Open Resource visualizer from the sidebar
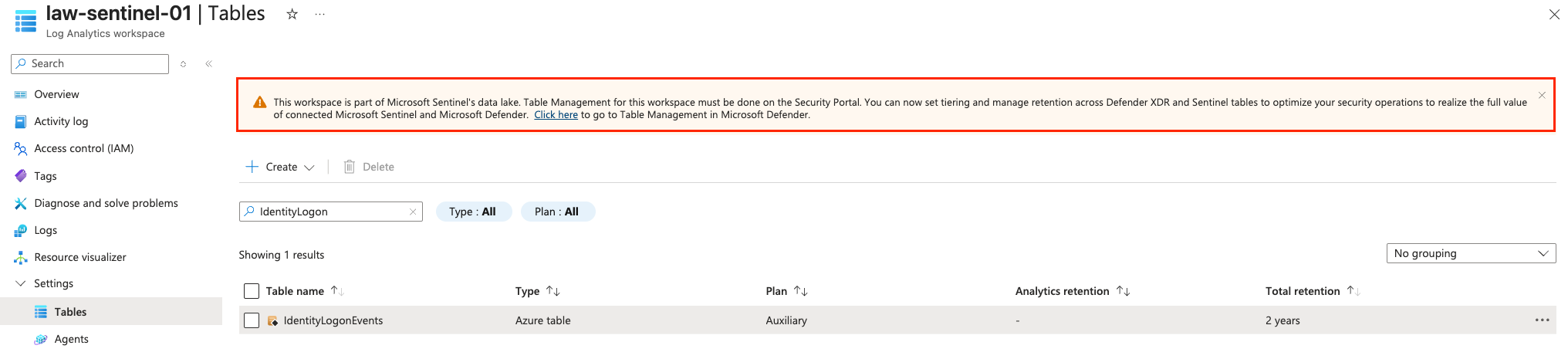The width and height of the screenshot is (1568, 359). (x=79, y=257)
